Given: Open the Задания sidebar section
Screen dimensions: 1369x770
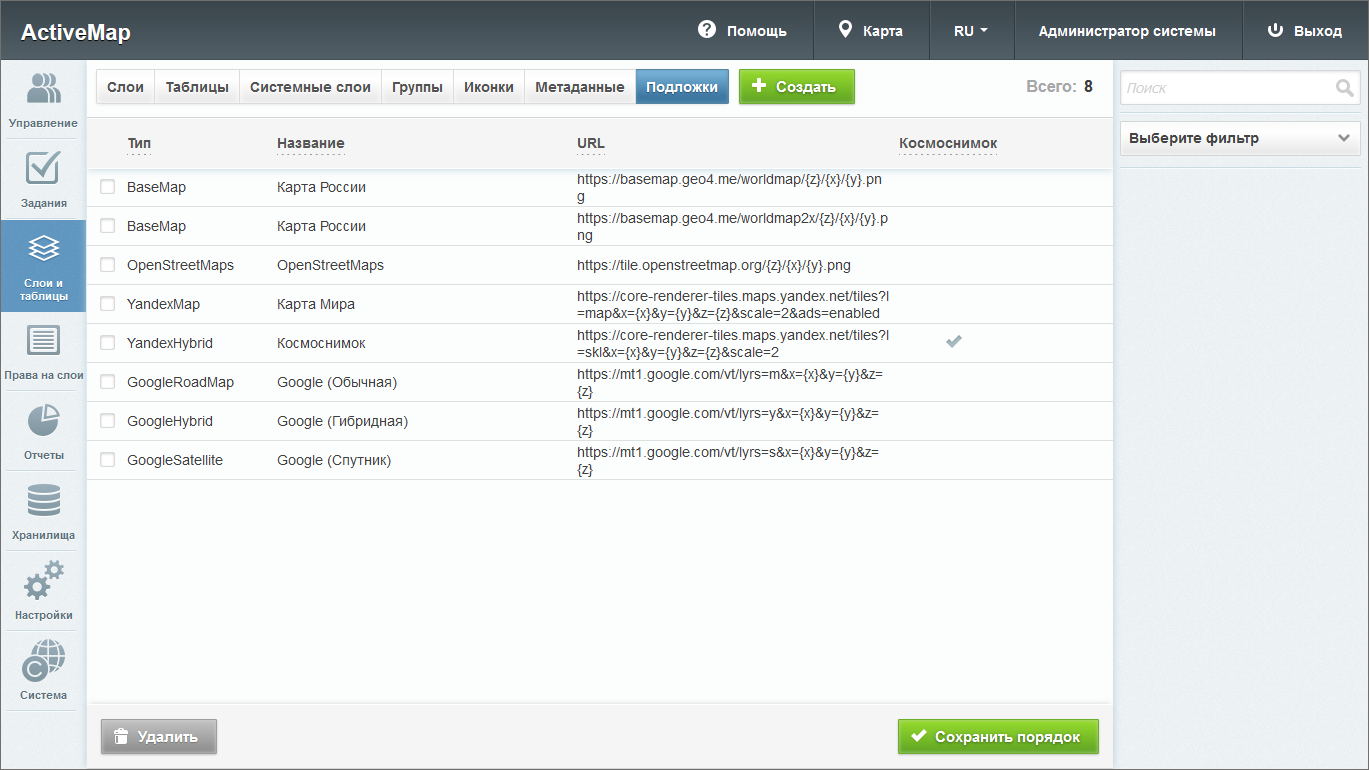Looking at the screenshot, I should (x=43, y=180).
